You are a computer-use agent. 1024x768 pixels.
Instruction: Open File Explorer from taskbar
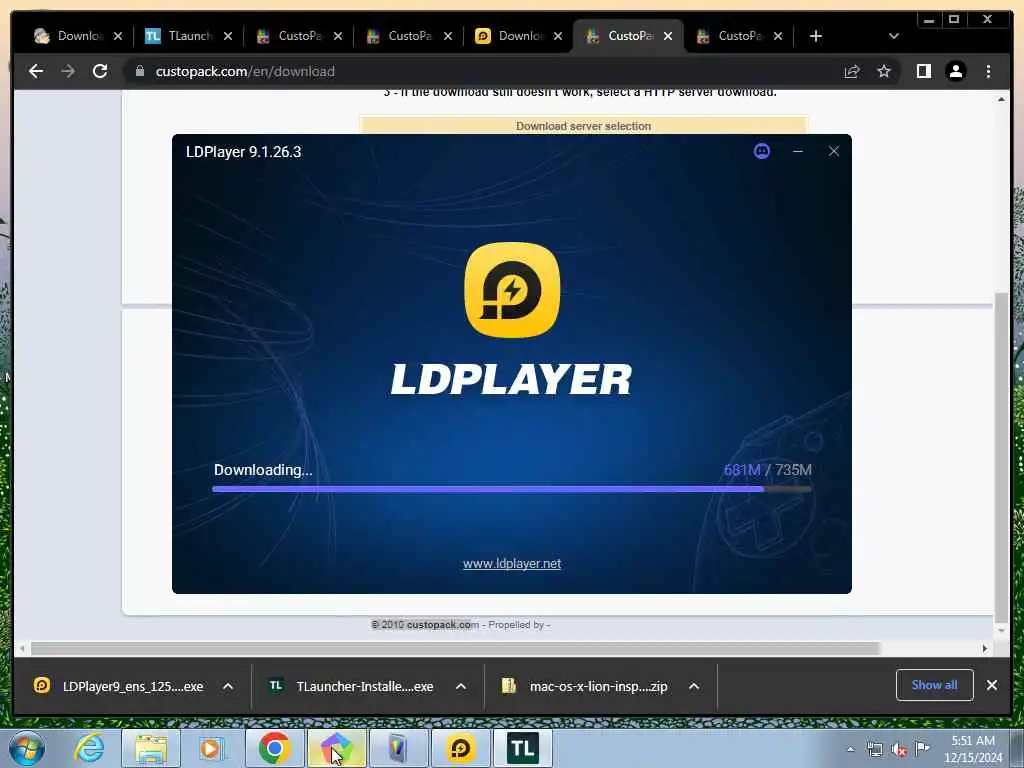coord(151,748)
